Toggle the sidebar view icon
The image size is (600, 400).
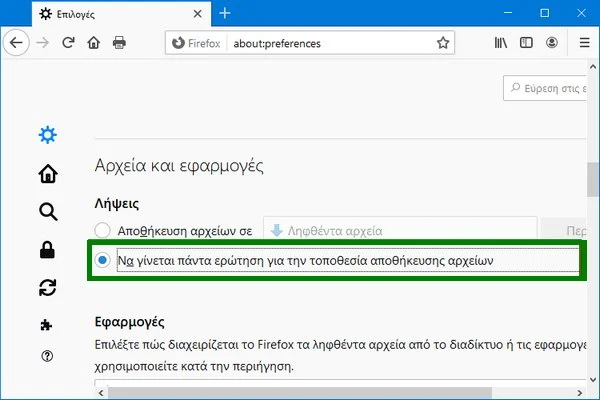526,42
